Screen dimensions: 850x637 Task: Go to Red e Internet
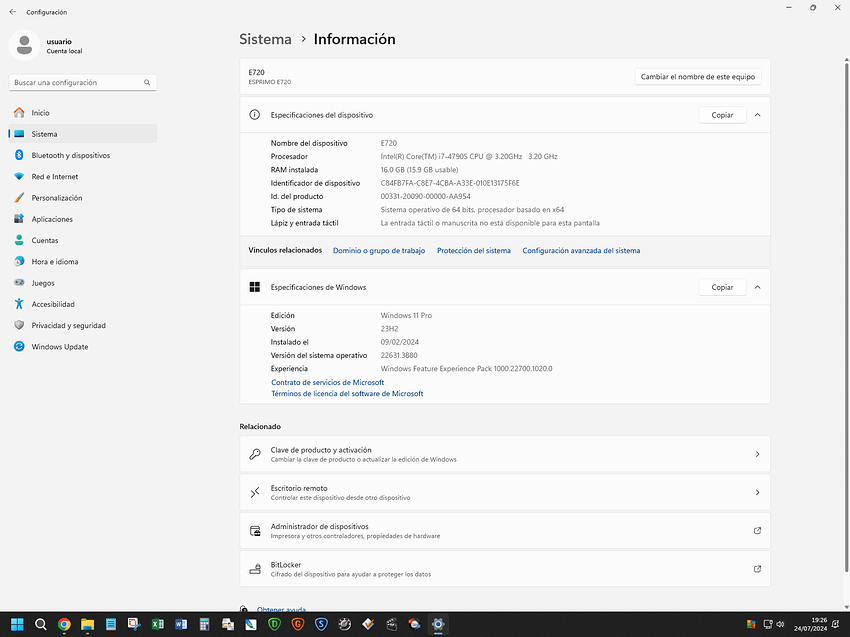pos(83,177)
